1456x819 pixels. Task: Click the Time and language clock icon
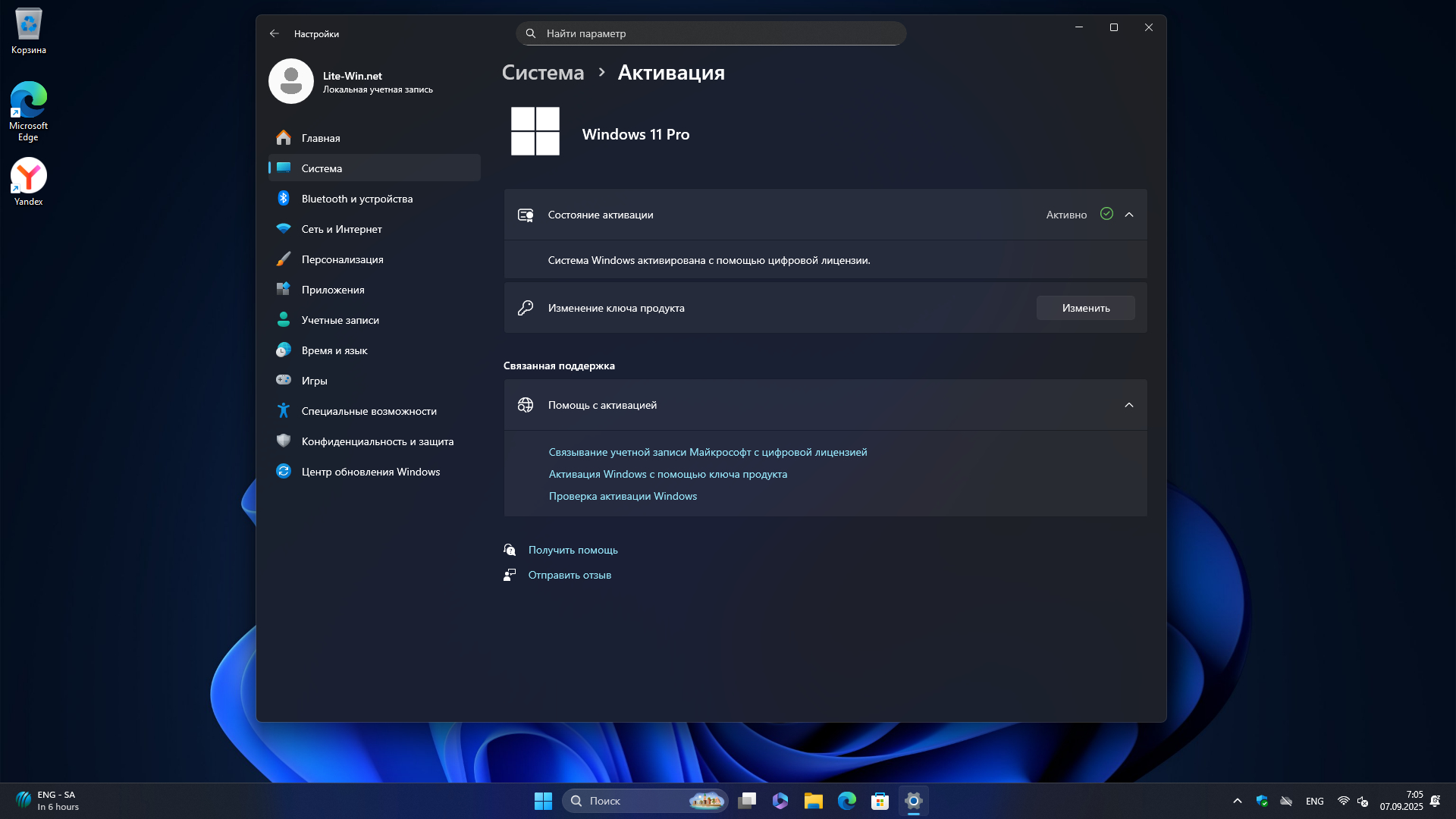[x=284, y=350]
